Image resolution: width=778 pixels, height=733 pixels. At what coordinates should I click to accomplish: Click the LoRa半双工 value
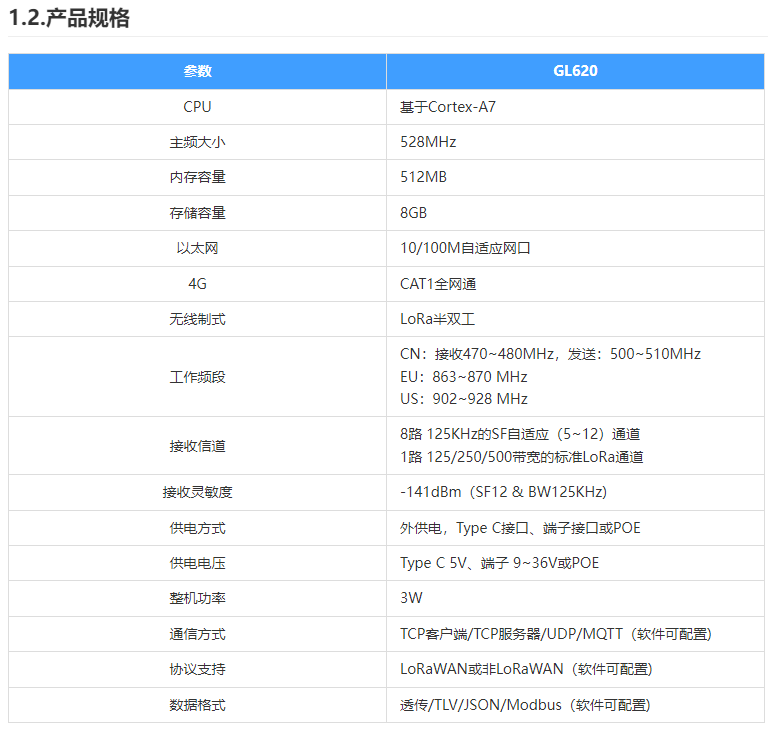[x=437, y=319]
